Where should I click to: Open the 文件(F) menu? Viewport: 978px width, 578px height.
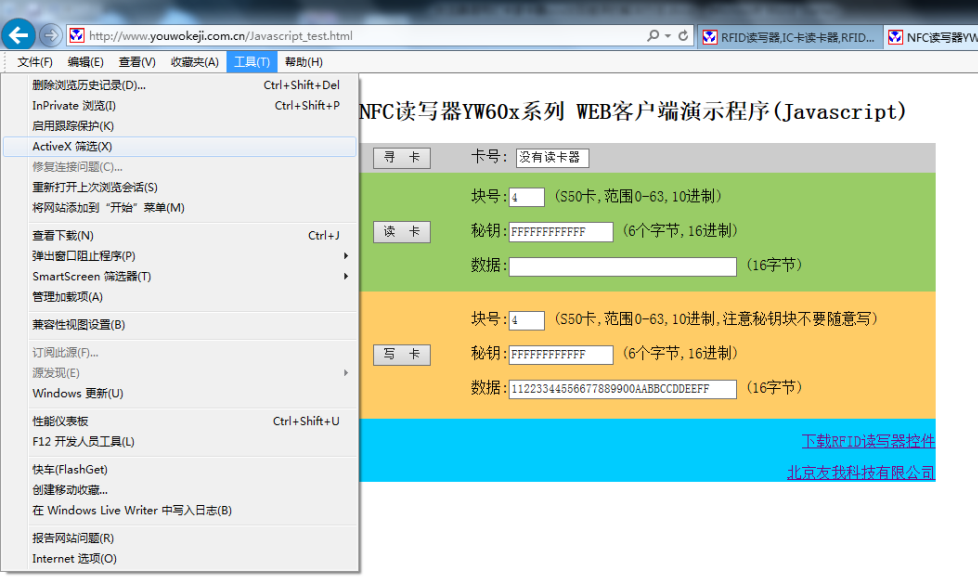(x=35, y=62)
